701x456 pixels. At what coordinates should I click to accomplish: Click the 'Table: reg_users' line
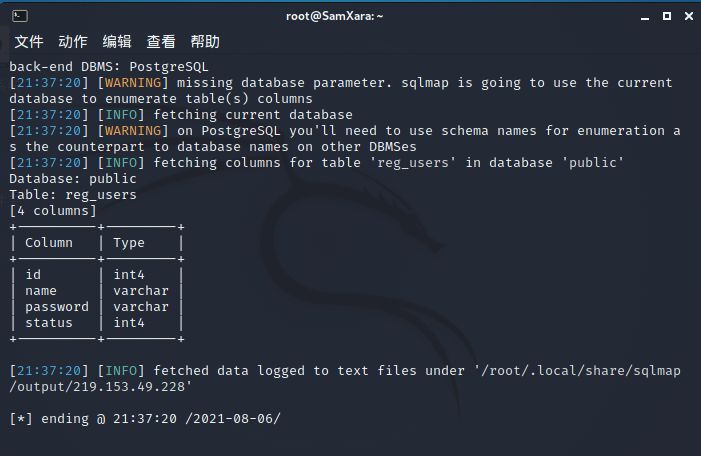[x=73, y=195]
